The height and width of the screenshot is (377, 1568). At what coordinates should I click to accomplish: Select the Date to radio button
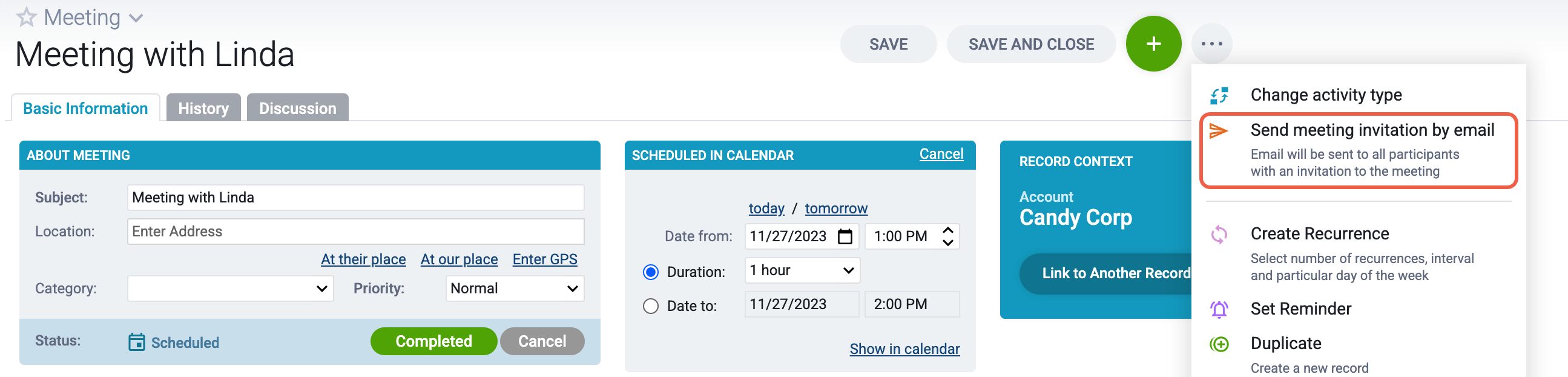650,305
